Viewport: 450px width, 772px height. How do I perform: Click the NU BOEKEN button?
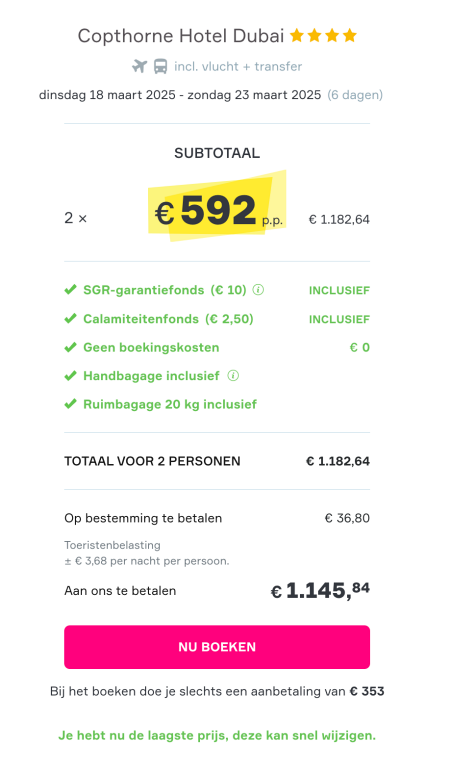[217, 647]
